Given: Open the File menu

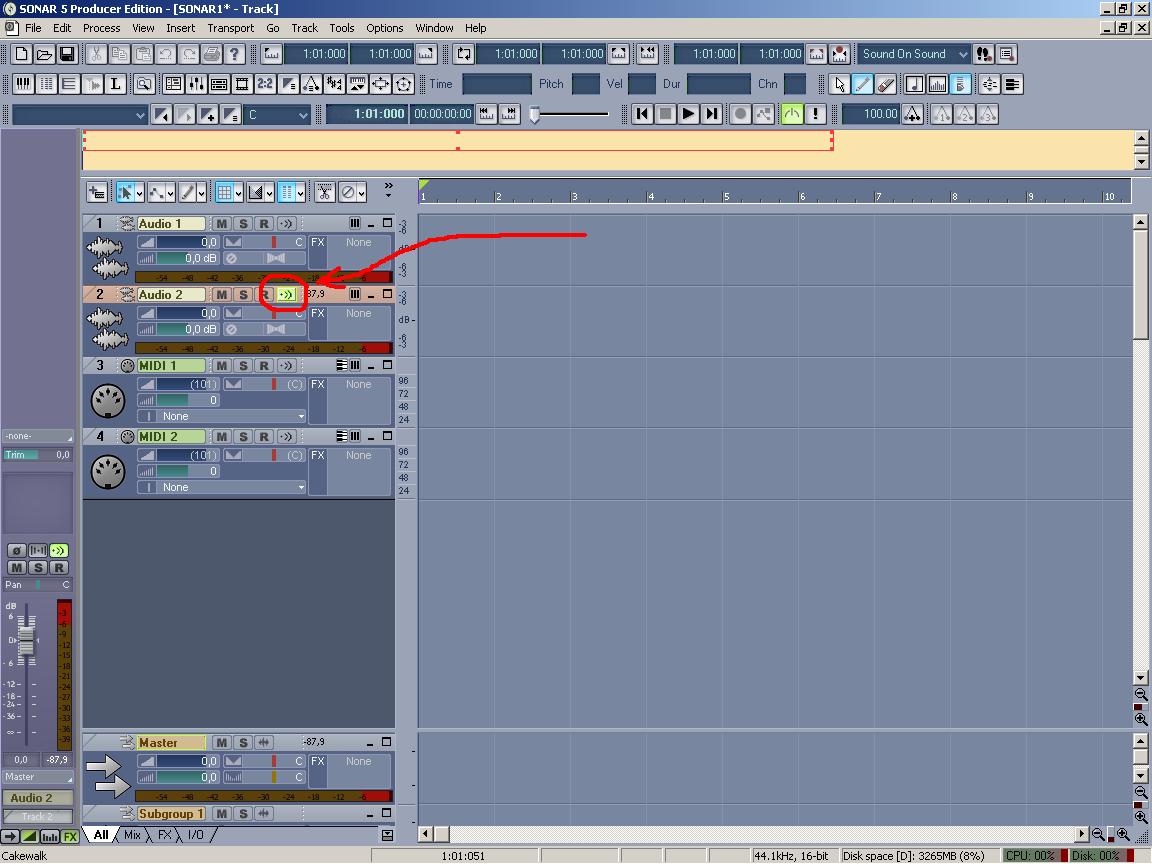Looking at the screenshot, I should point(33,28).
